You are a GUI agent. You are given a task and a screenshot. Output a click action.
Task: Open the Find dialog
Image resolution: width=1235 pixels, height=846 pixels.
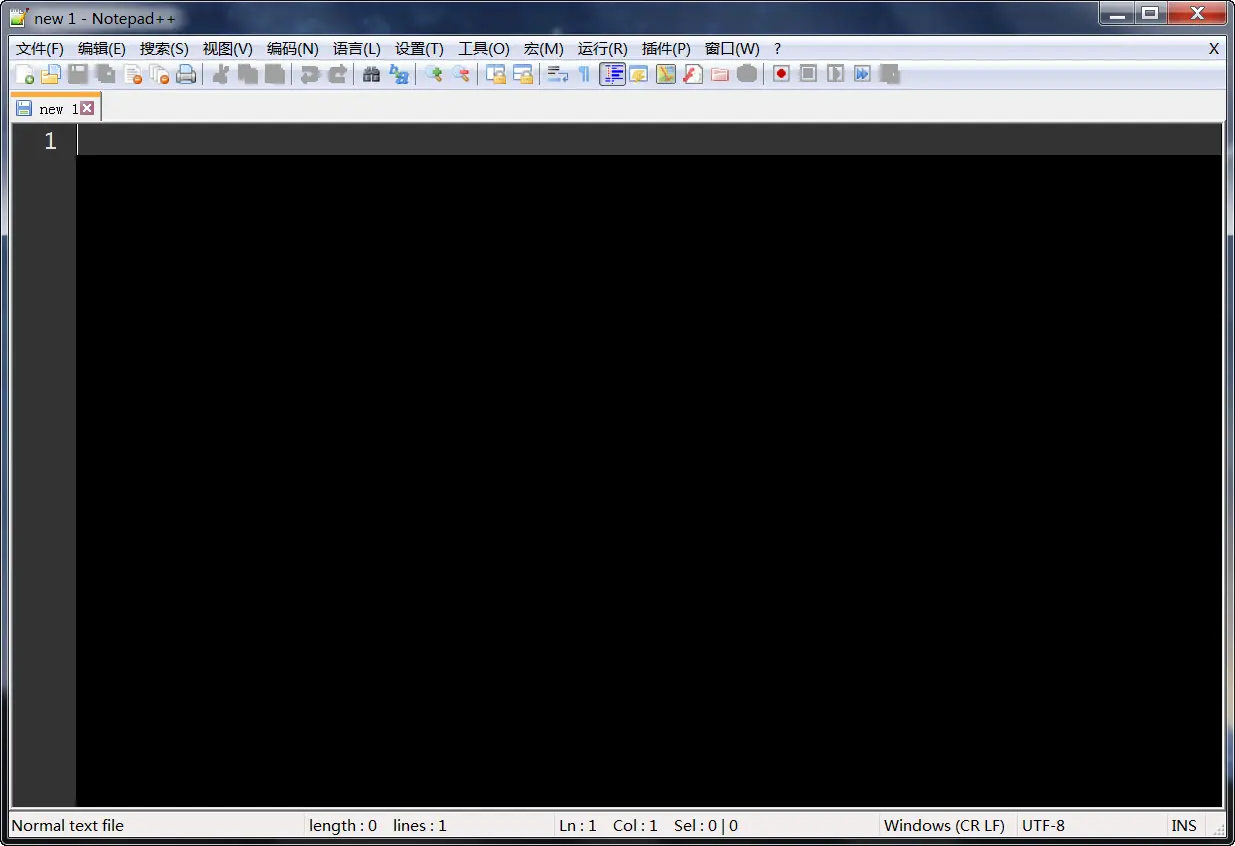pyautogui.click(x=370, y=73)
